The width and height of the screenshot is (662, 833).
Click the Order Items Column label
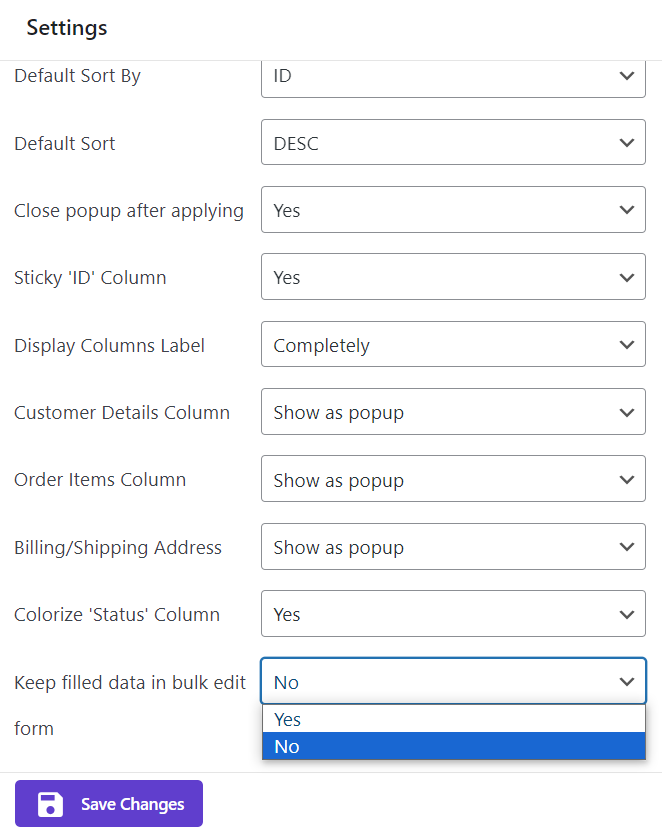click(x=100, y=480)
